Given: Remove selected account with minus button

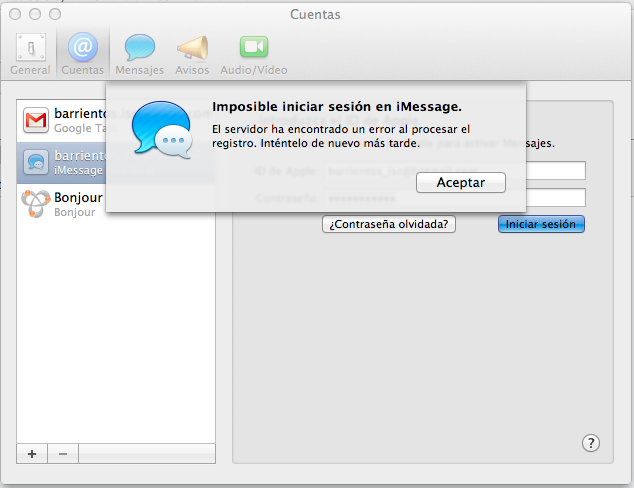Looking at the screenshot, I should click(x=63, y=454).
